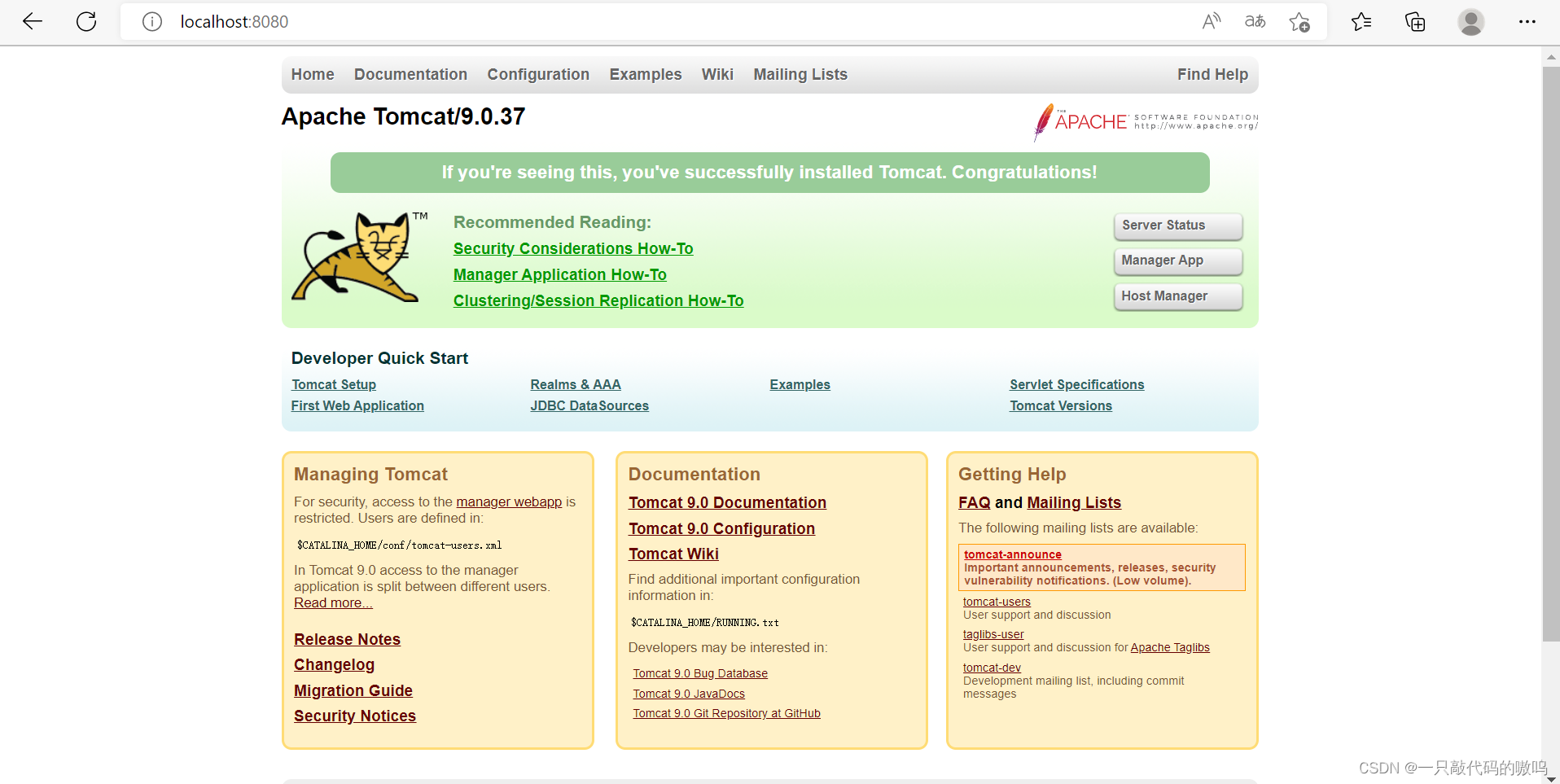Viewport: 1560px width, 784px height.
Task: Open the tomcat-announce mailing list link
Action: point(1013,555)
